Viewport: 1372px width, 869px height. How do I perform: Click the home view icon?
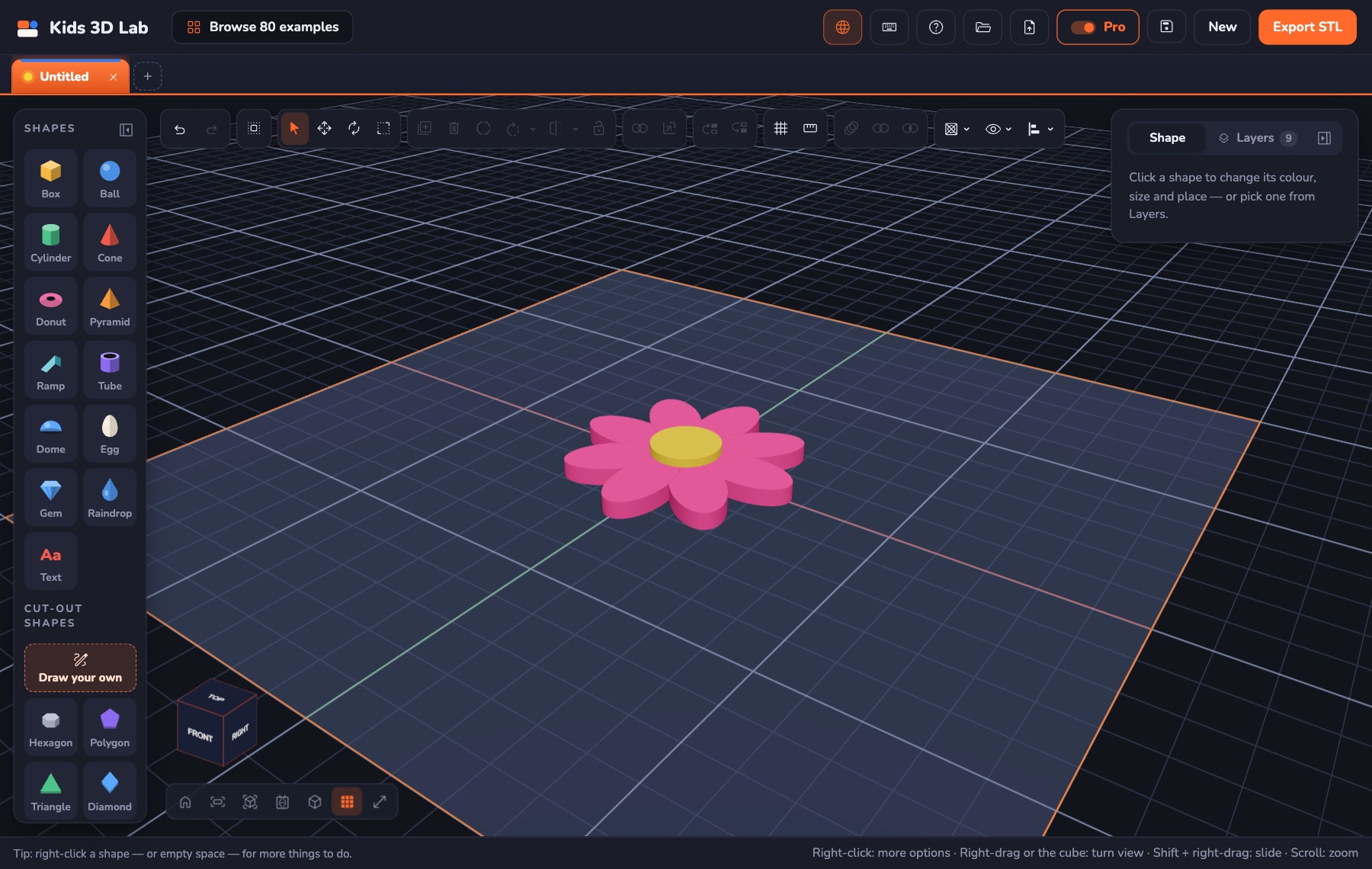pos(185,802)
